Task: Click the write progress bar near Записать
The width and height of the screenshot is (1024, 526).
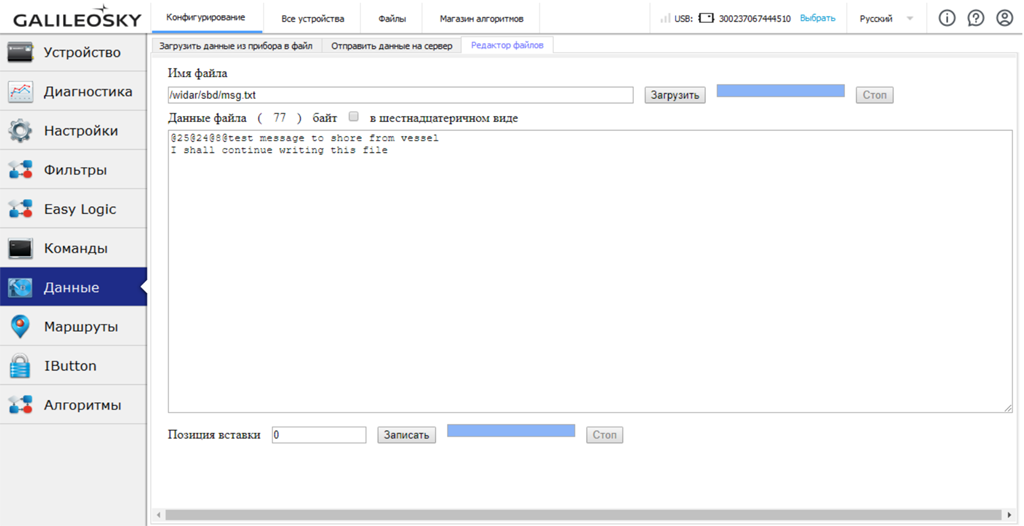Action: tap(511, 431)
